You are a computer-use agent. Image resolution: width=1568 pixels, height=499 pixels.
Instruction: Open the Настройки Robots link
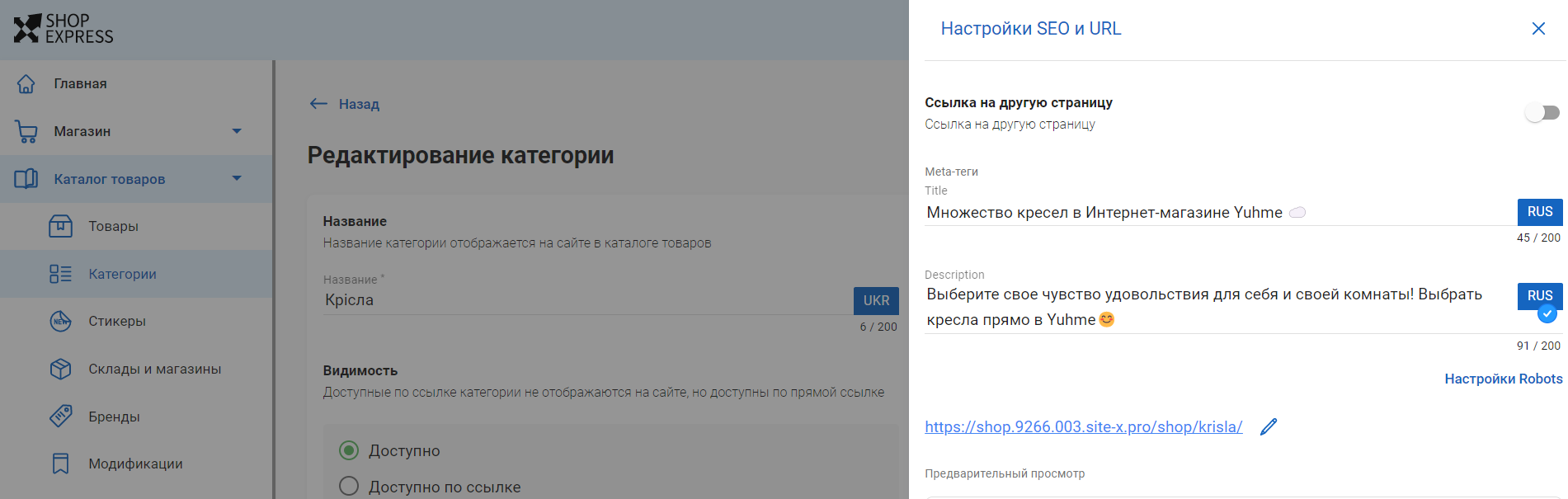pos(1504,379)
